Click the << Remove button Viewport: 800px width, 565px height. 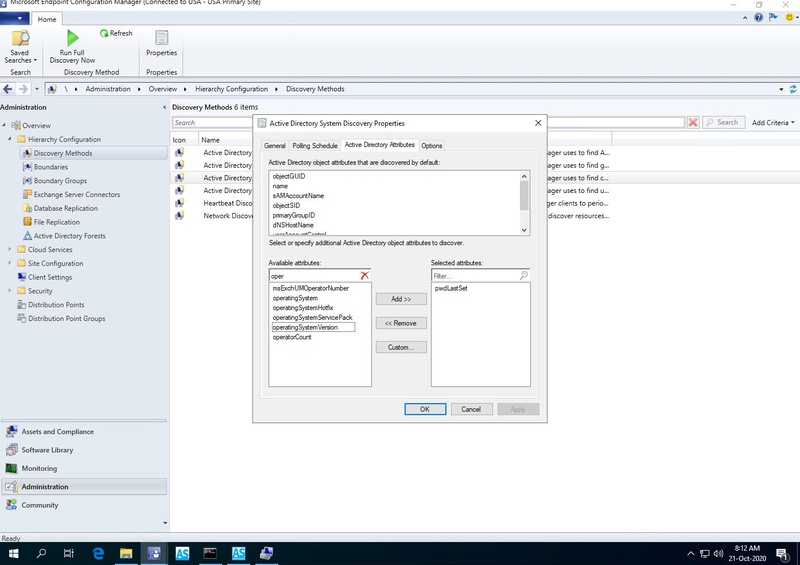pos(401,323)
